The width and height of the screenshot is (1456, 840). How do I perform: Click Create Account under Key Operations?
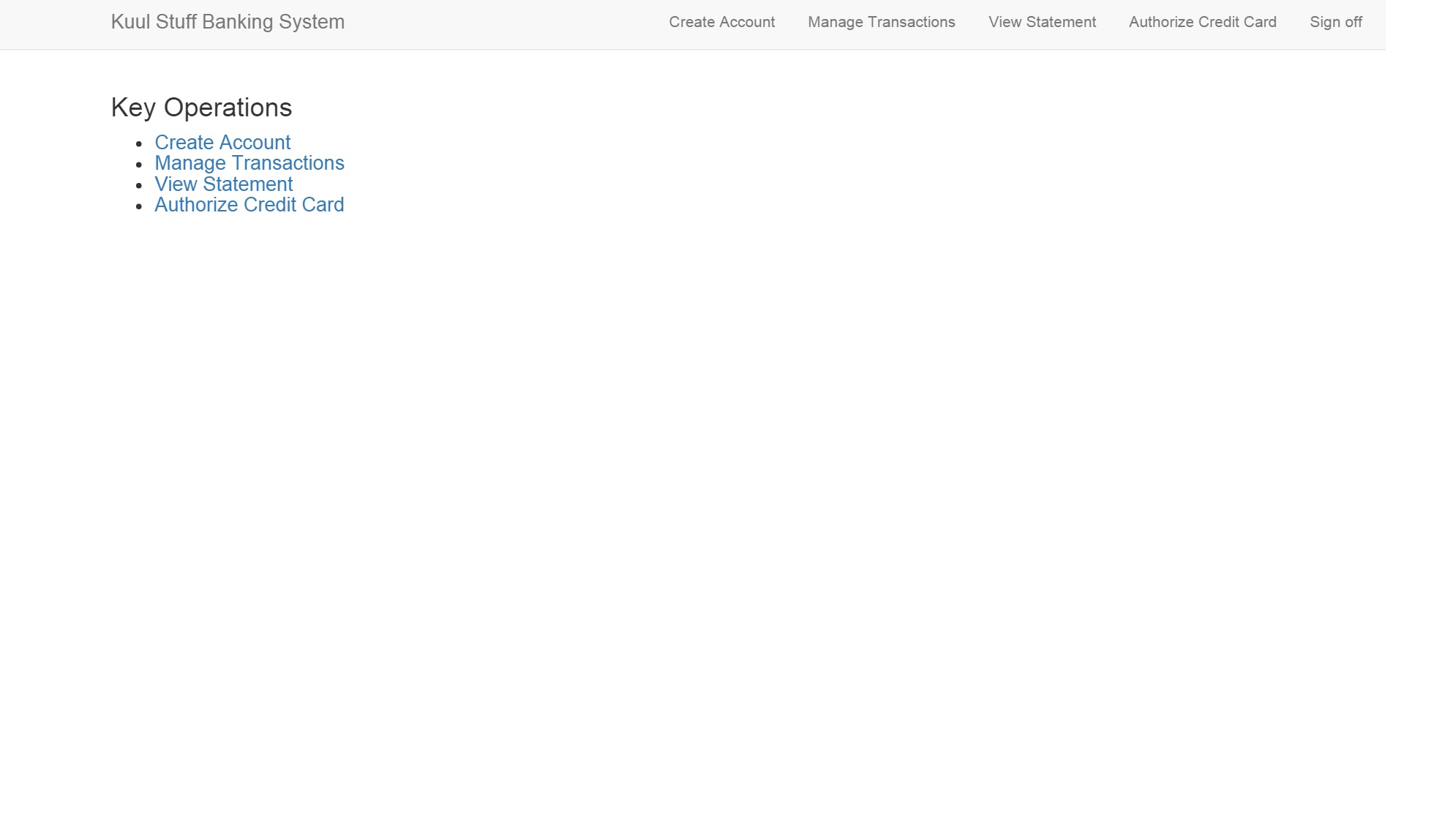point(222,142)
